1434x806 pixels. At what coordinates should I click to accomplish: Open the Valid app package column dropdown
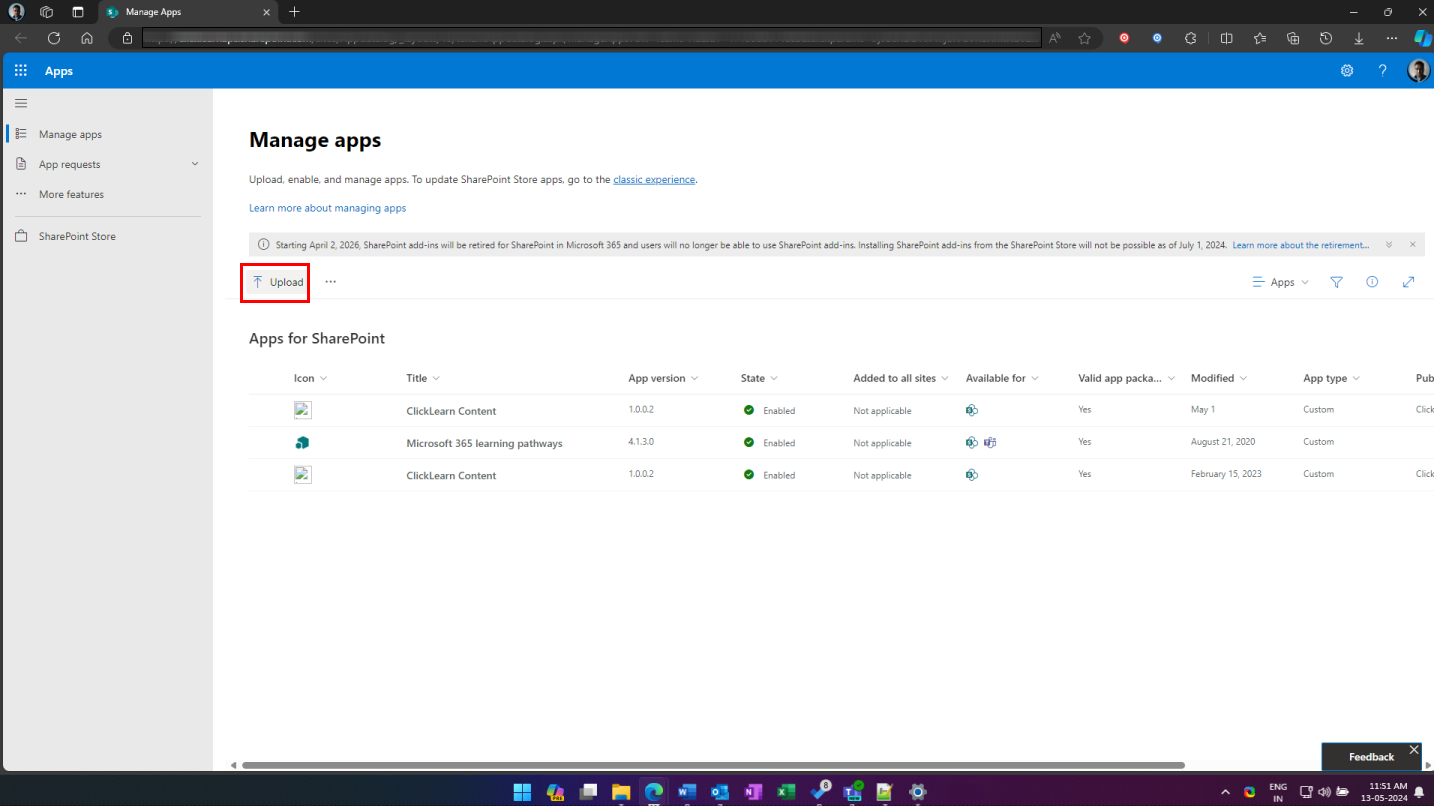(x=1126, y=378)
